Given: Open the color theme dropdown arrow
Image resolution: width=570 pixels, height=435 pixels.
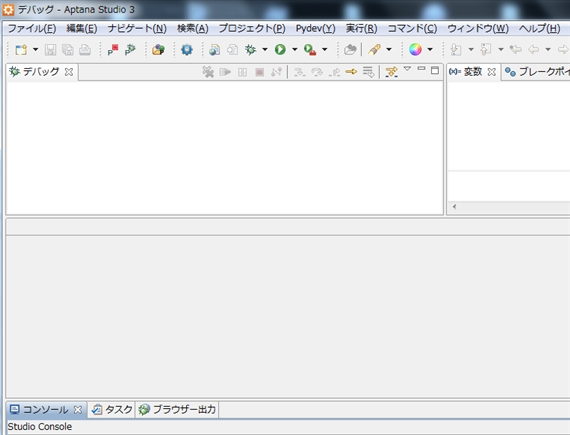Looking at the screenshot, I should 430,49.
